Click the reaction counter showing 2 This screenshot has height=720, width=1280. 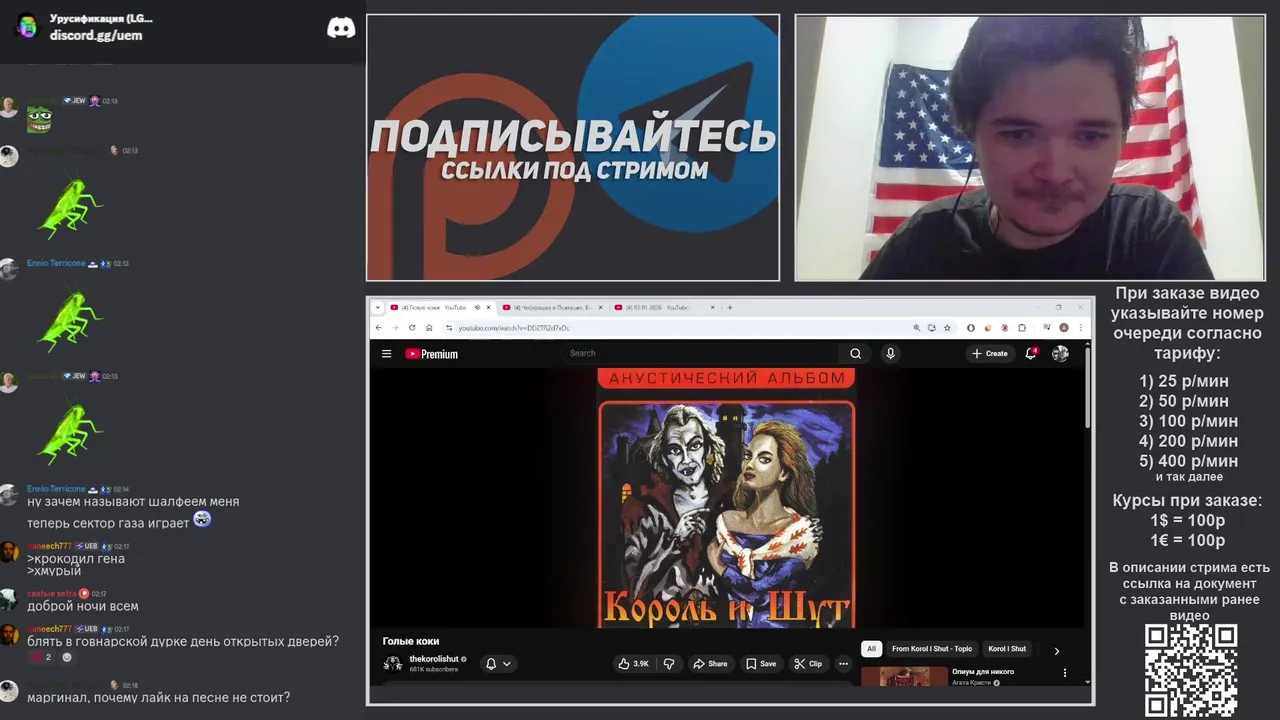click(x=41, y=657)
